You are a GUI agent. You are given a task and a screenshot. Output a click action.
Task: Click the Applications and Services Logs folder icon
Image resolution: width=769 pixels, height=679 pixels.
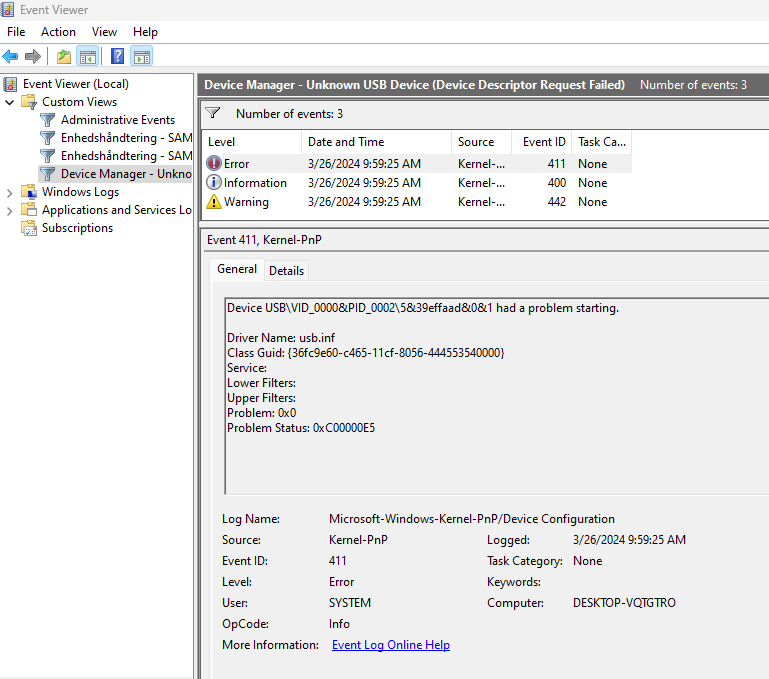[x=29, y=210]
